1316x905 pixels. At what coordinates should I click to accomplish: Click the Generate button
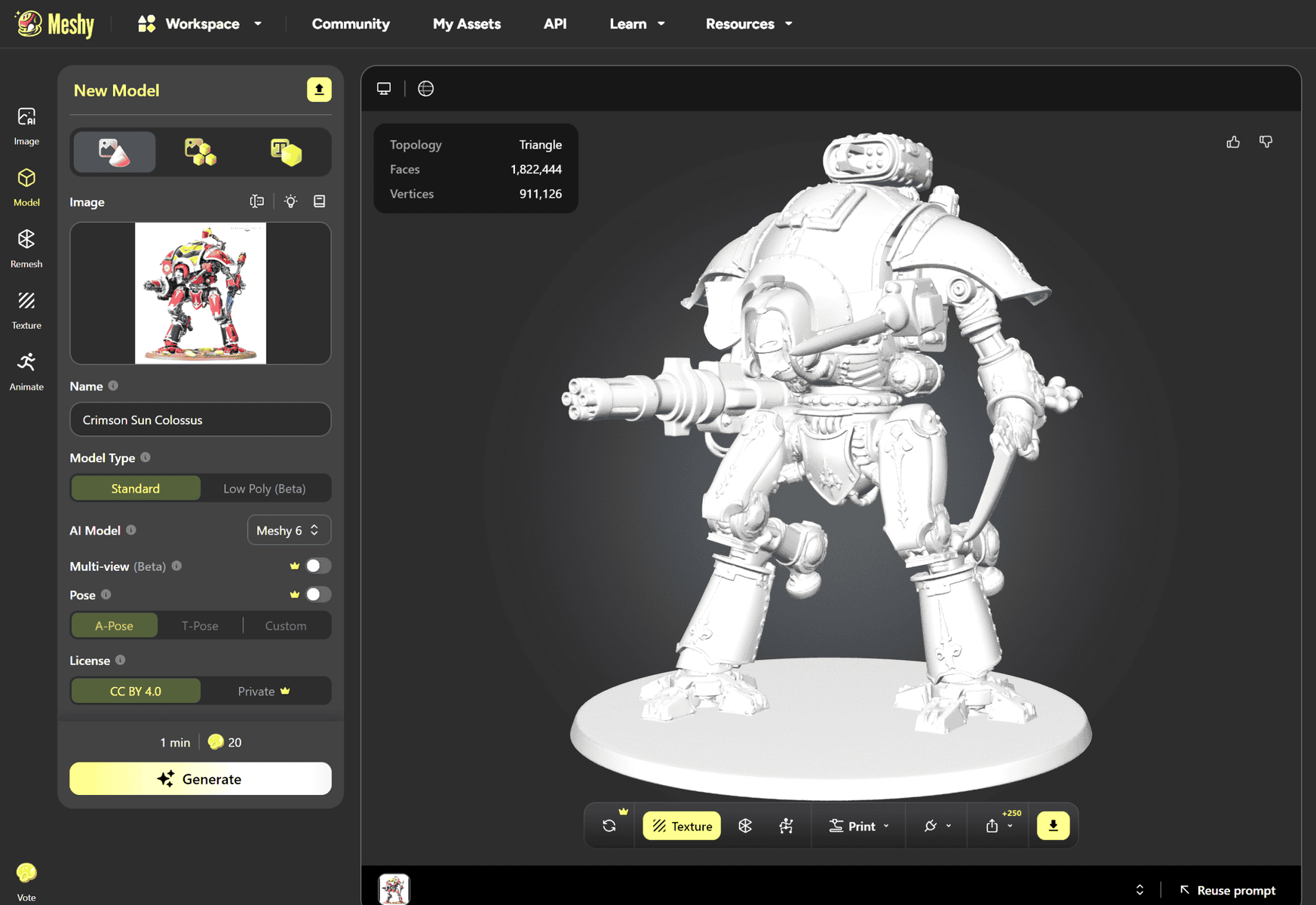pyautogui.click(x=201, y=779)
